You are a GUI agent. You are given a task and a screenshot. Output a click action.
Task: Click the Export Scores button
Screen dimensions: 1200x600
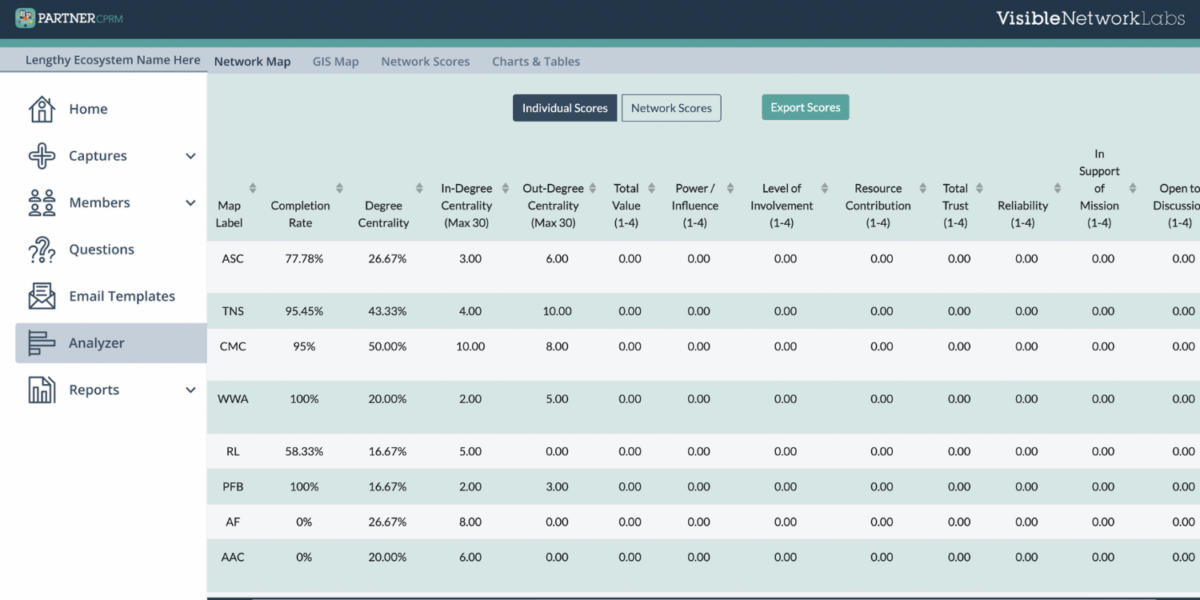805,107
